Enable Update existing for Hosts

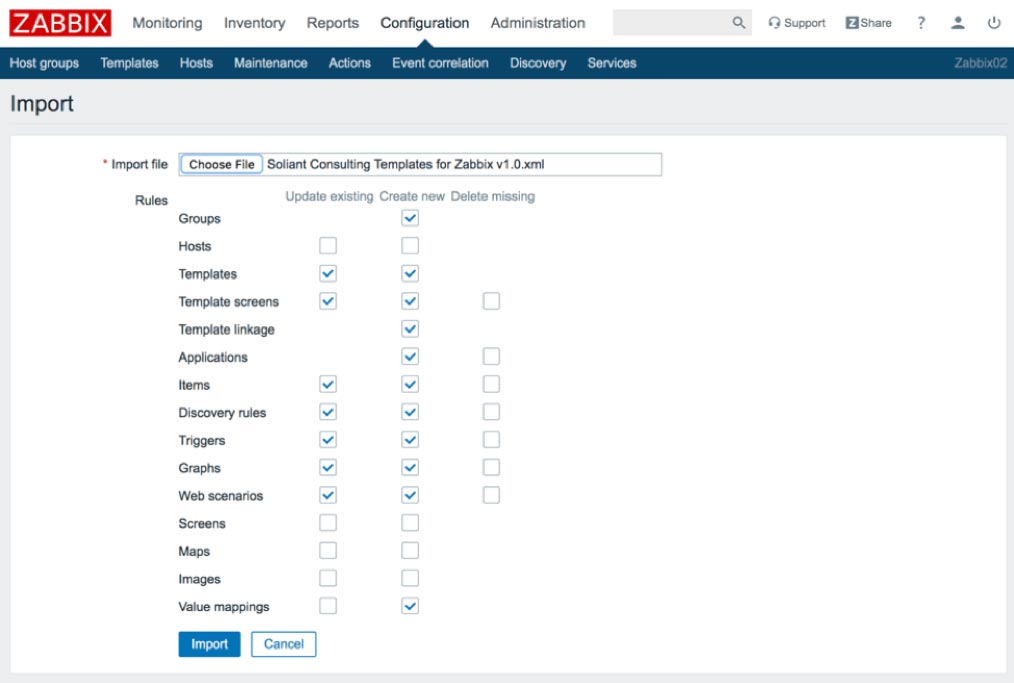click(328, 246)
